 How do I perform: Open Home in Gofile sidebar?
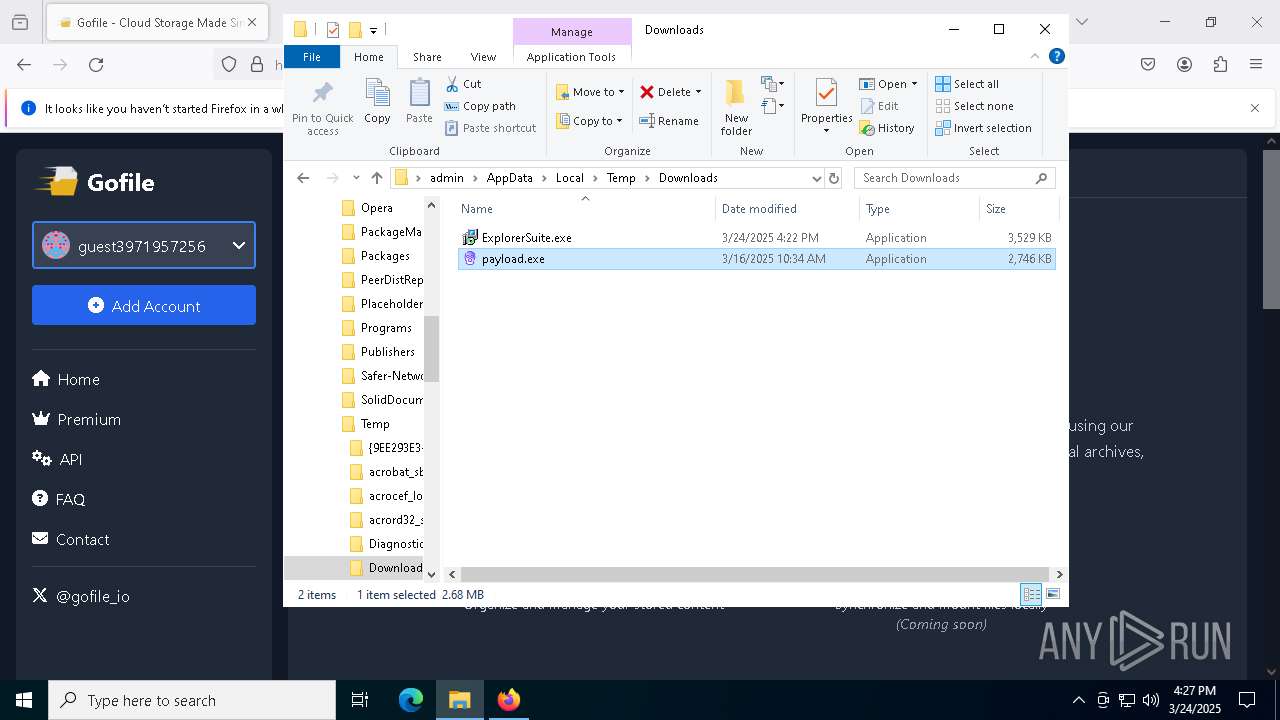(66, 379)
